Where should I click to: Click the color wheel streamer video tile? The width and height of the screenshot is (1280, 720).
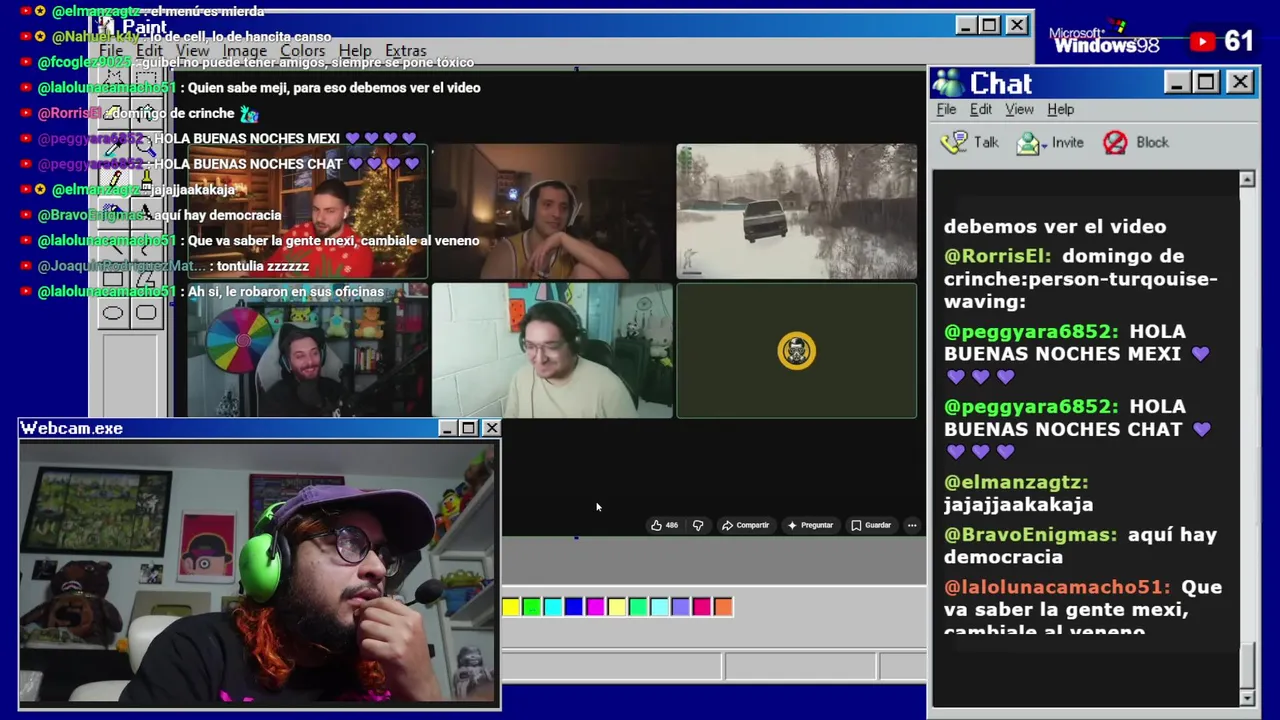[308, 350]
